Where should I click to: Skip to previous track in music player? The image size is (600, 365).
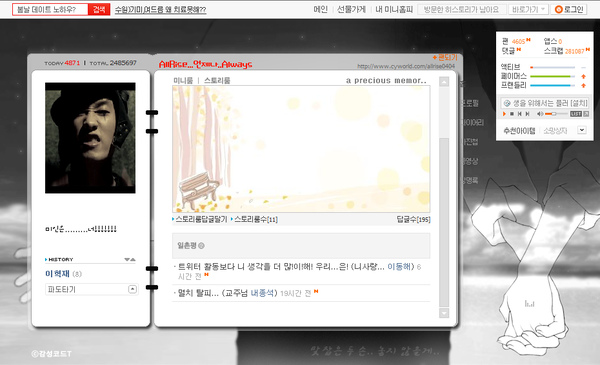coord(520,114)
